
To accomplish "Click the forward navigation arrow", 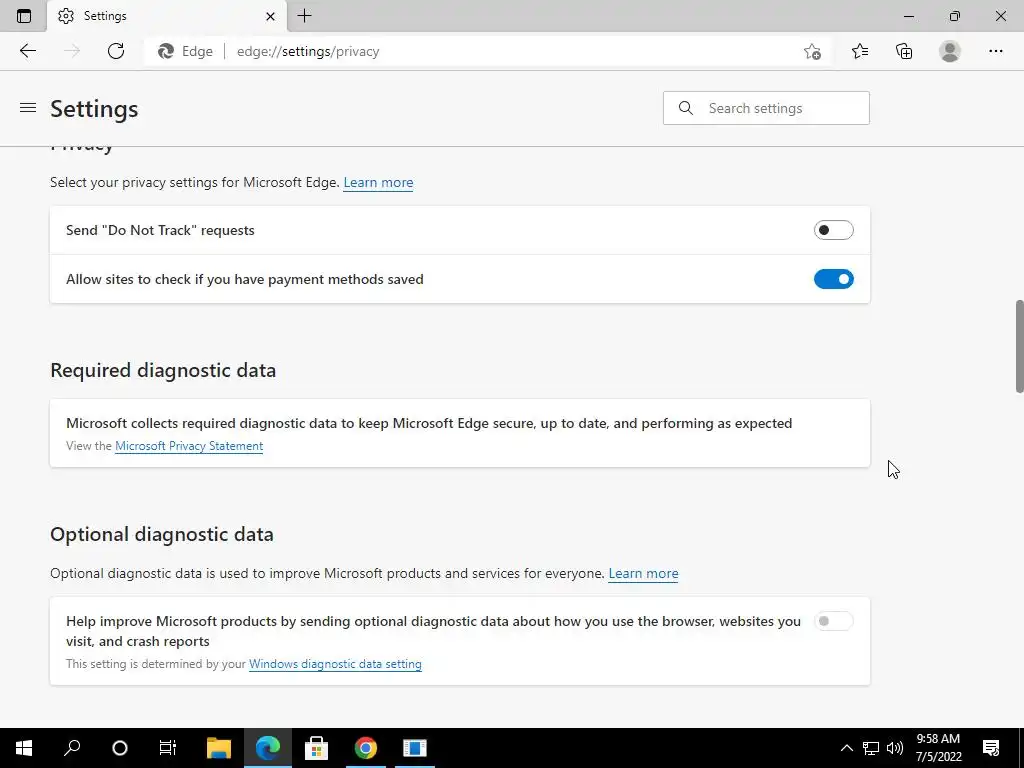I will click(x=72, y=51).
